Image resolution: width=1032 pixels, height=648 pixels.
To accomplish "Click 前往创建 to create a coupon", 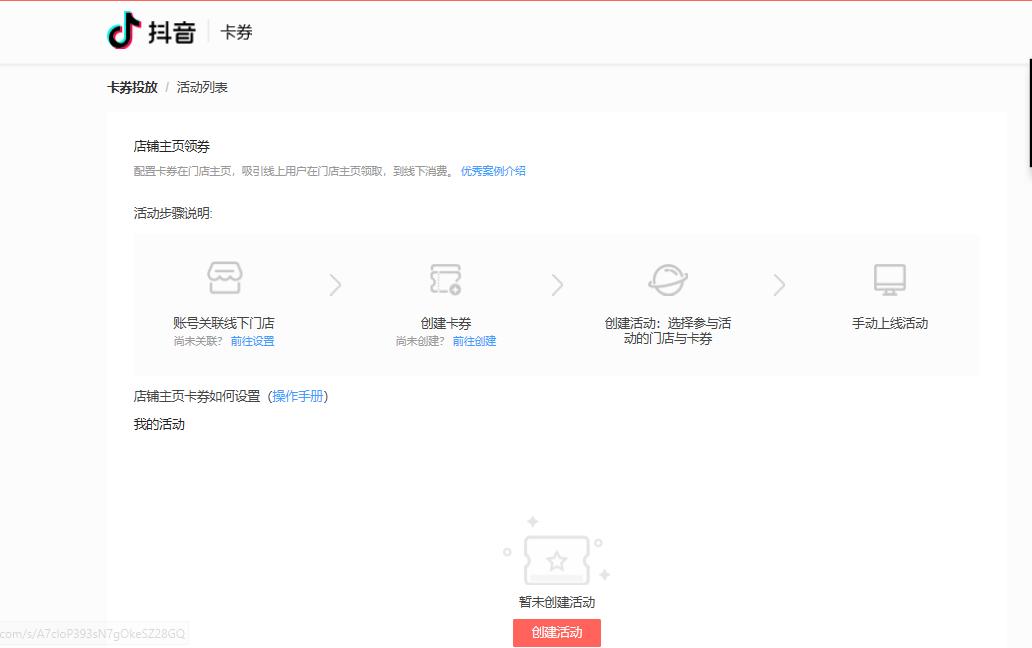I will 473,341.
